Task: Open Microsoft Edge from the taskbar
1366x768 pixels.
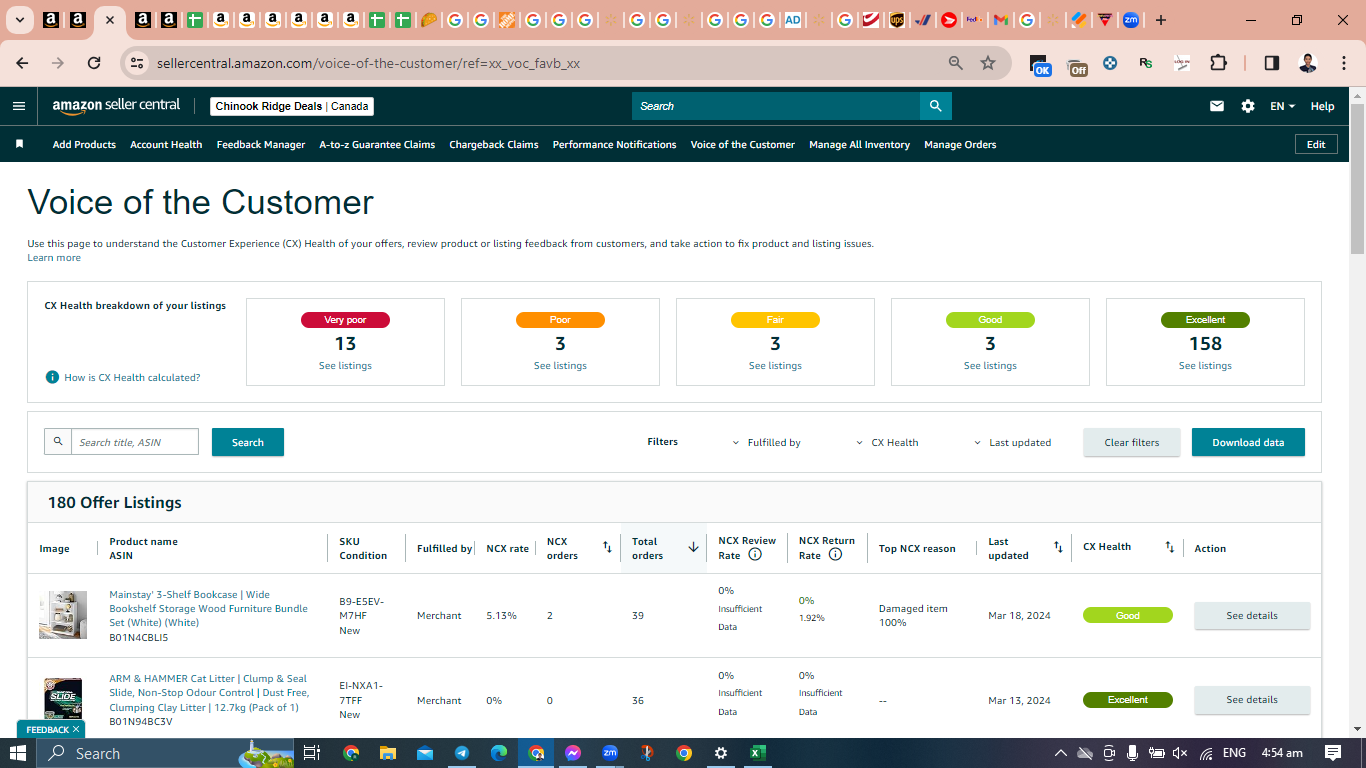Action: pyautogui.click(x=499, y=753)
